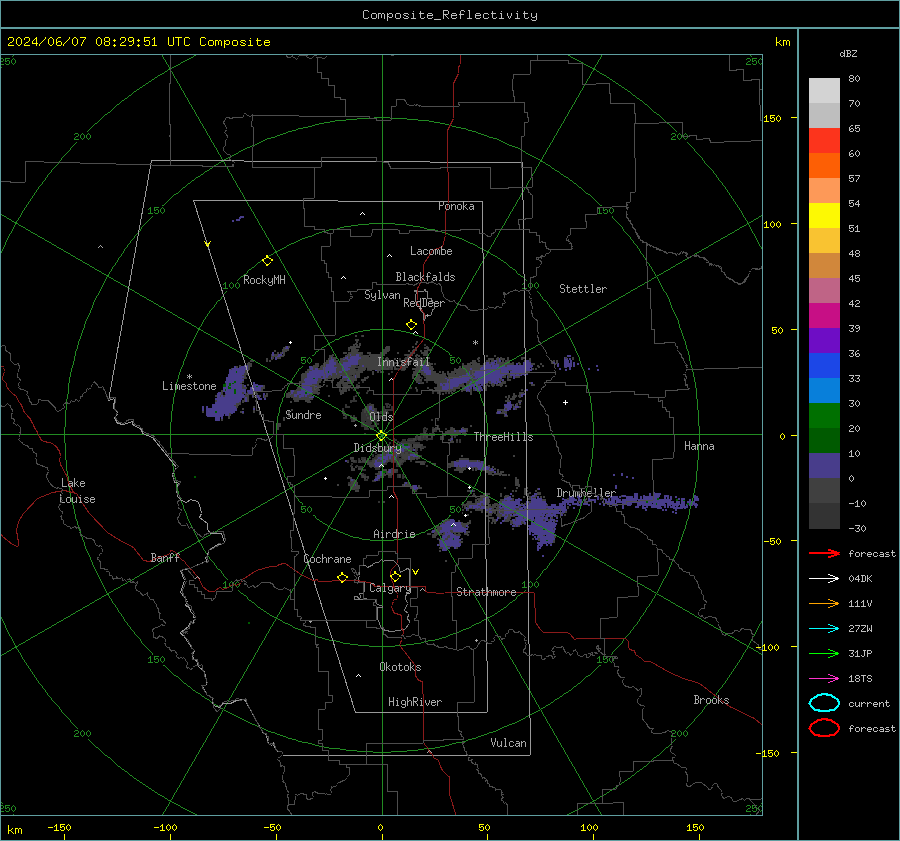Select the Olds label near the radar center
900x841 pixels.
(x=381, y=417)
